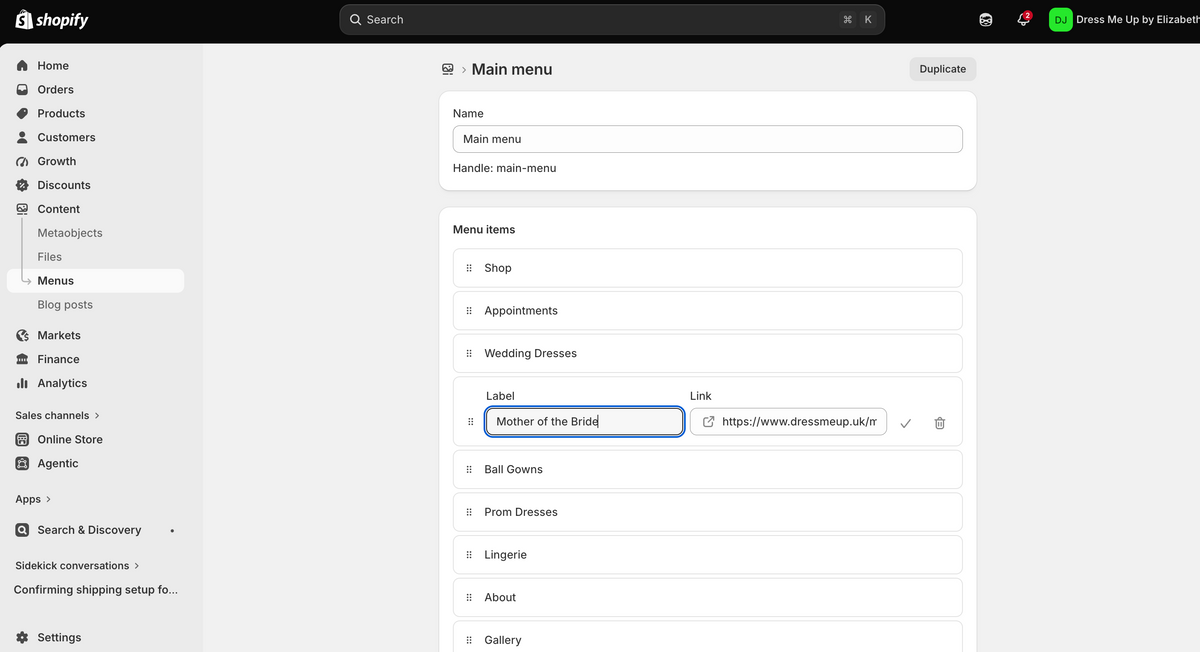Expand Sidekick conversations section

[78, 565]
